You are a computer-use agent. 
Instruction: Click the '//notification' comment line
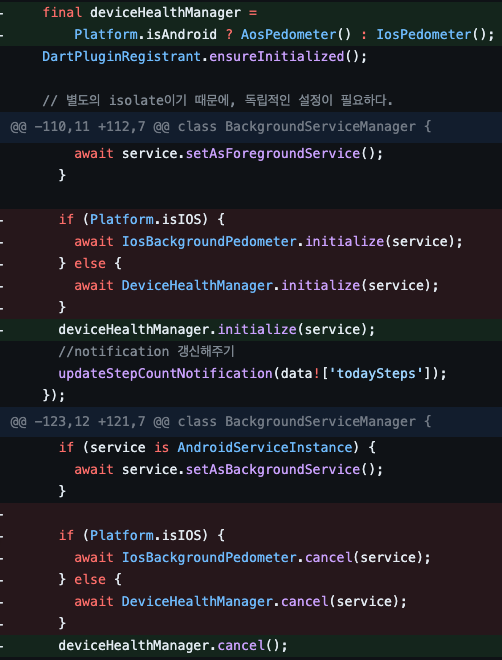pos(146,351)
